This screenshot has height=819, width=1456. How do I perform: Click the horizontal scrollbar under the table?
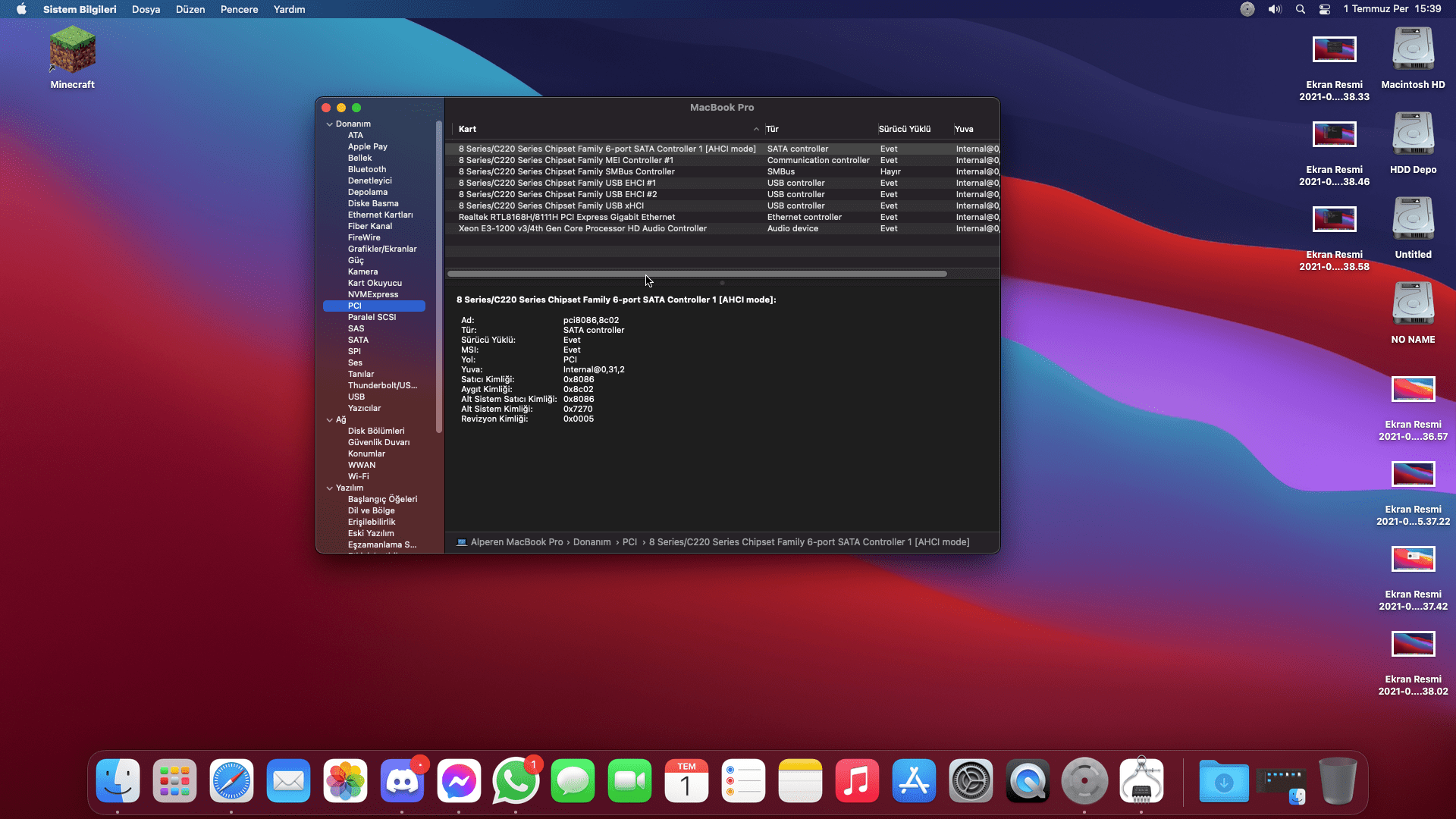697,274
